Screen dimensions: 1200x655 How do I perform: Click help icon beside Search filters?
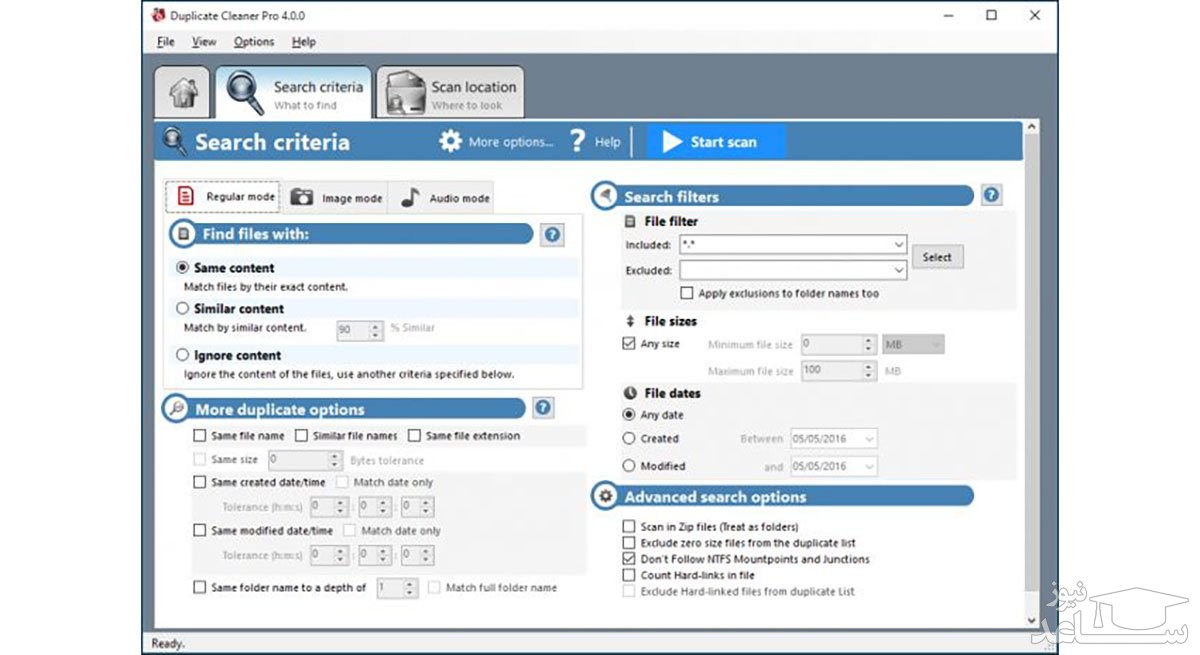pos(991,196)
